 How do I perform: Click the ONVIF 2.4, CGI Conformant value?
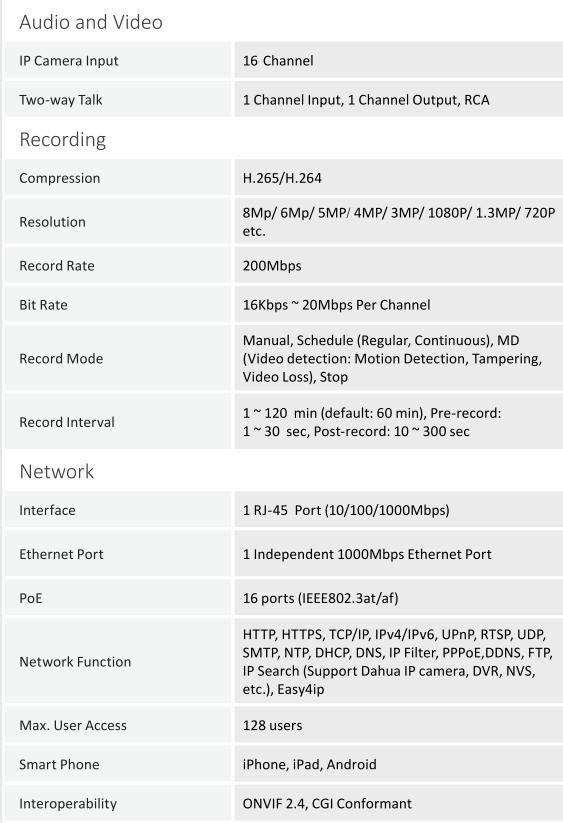click(327, 804)
